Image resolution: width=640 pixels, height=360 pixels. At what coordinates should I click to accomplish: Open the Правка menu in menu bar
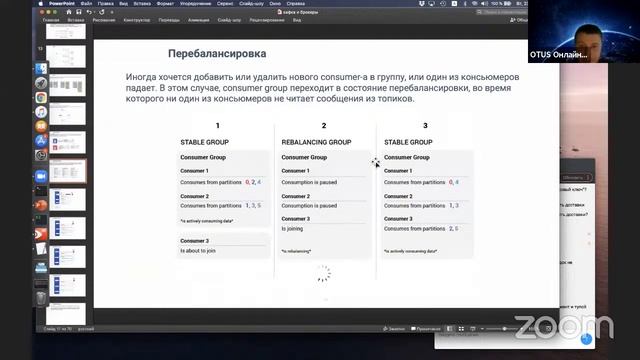point(105,3)
